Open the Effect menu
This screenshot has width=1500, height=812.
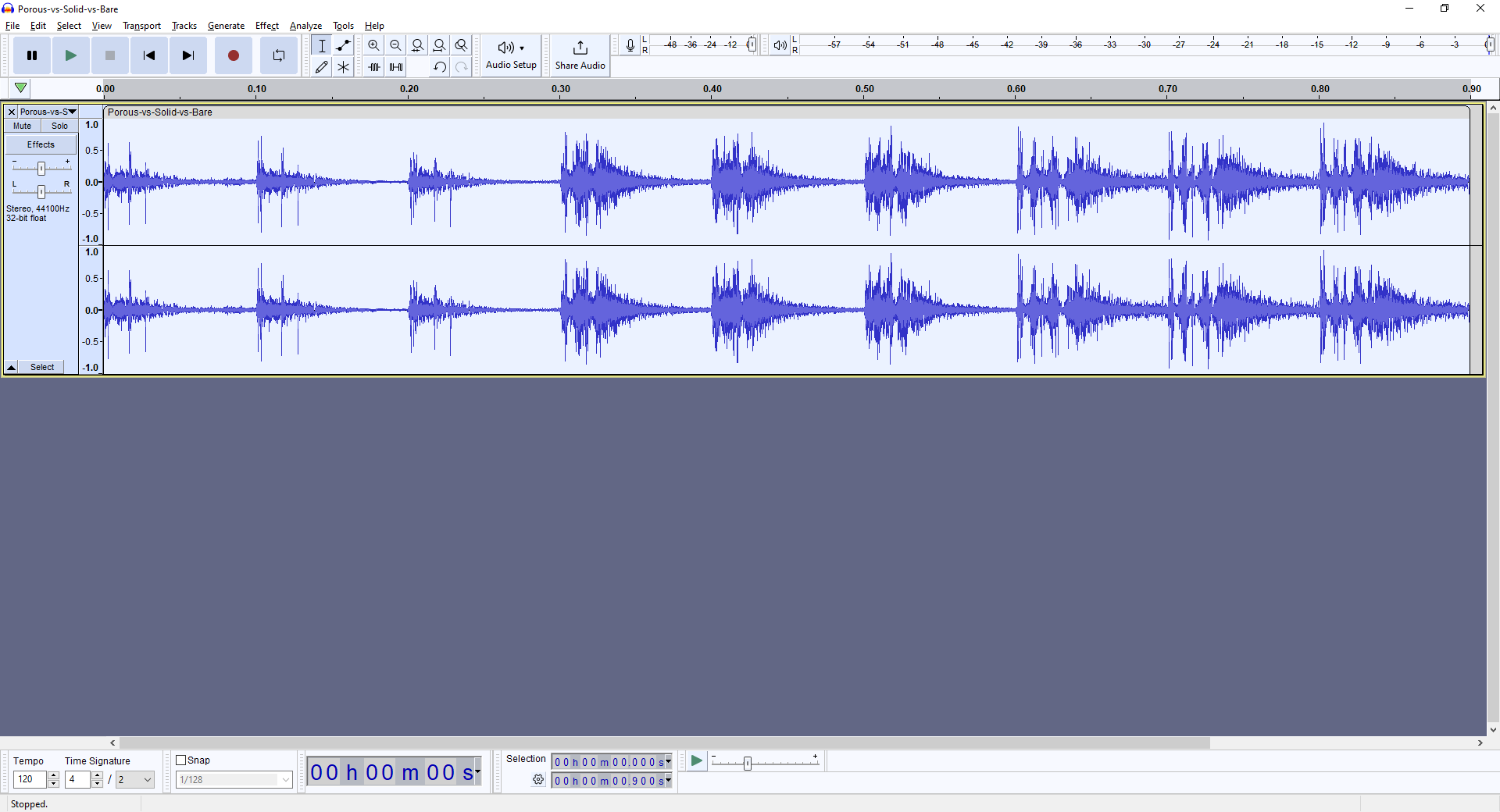(267, 26)
